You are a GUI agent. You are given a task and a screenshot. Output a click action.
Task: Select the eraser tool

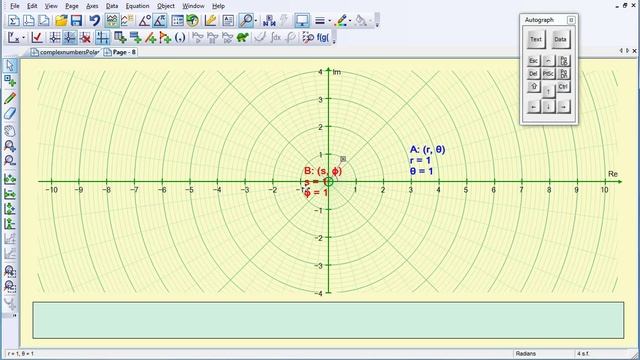[x=10, y=113]
